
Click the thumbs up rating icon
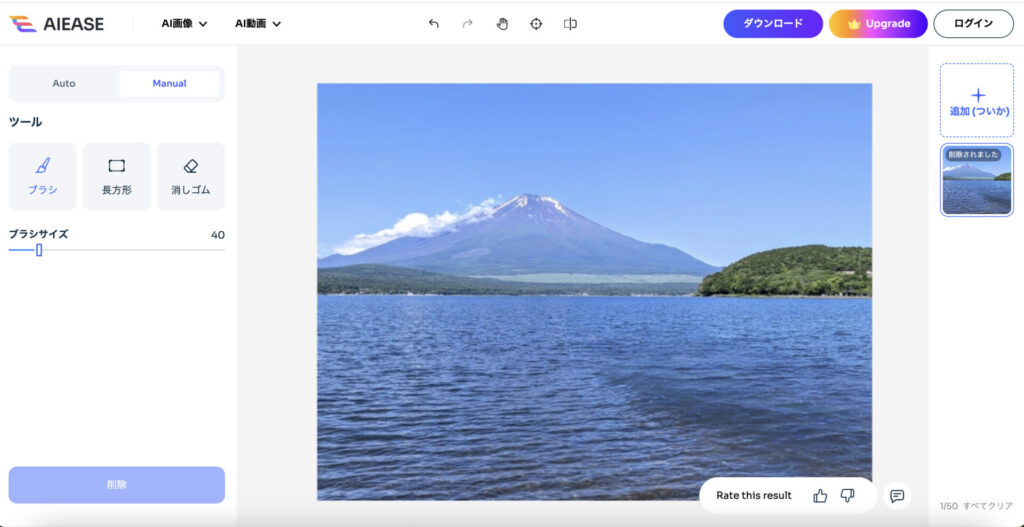point(820,496)
